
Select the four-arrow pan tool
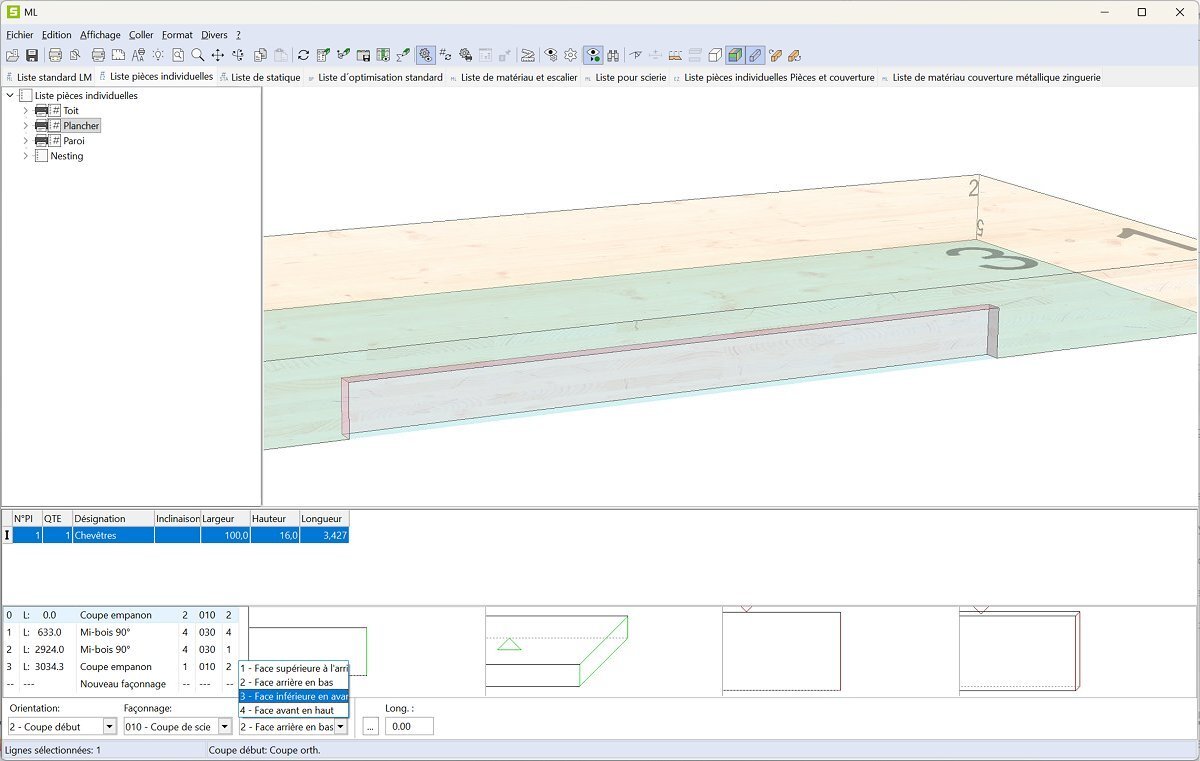(217, 56)
